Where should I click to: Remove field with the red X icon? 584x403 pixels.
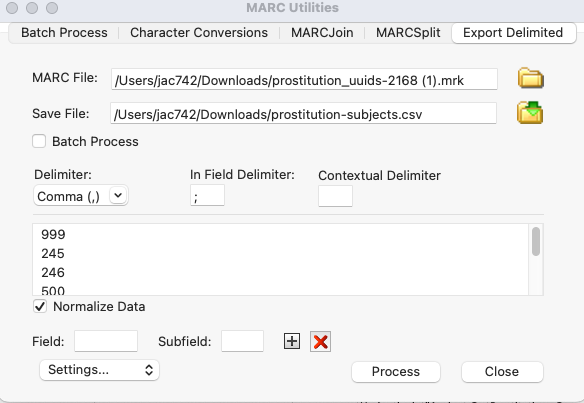click(320, 342)
